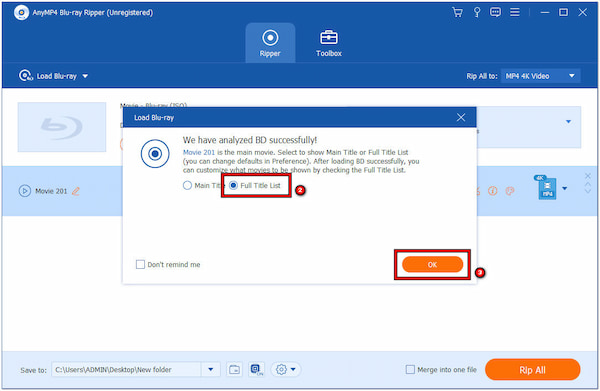This screenshot has width=600, height=391.
Task: Move Movie 201 down in list
Action: click(588, 191)
